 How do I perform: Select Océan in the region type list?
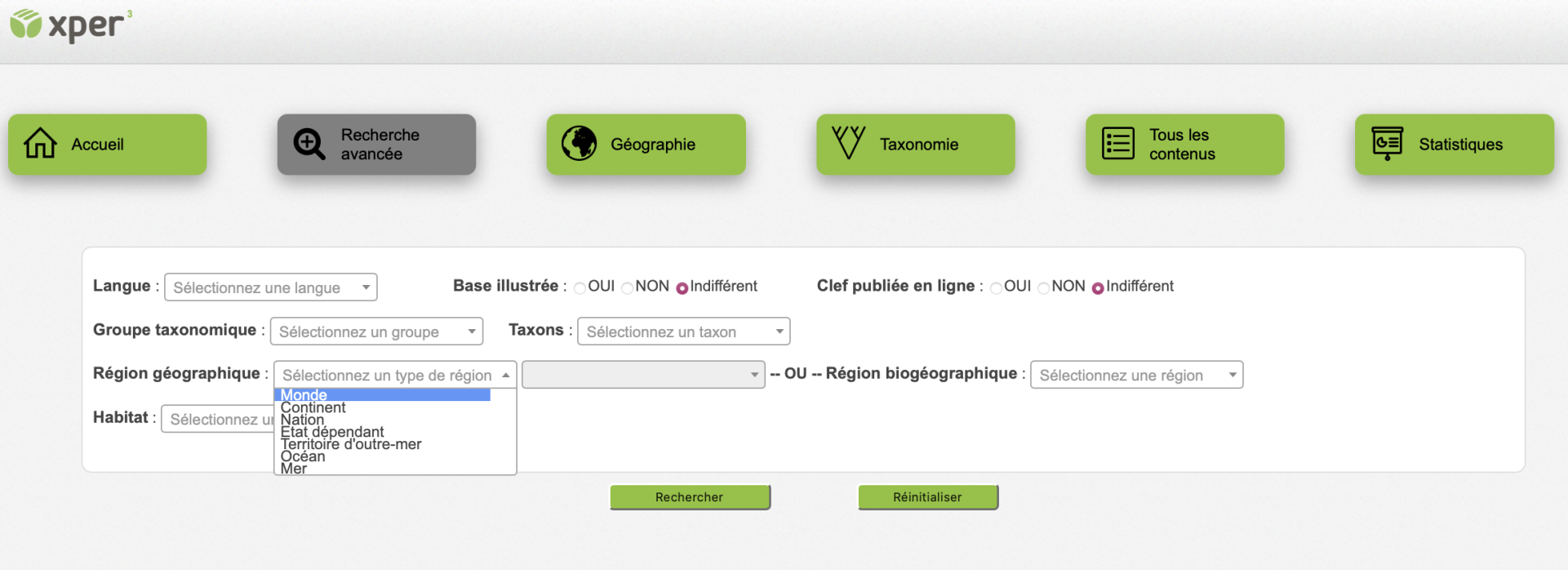tap(303, 456)
